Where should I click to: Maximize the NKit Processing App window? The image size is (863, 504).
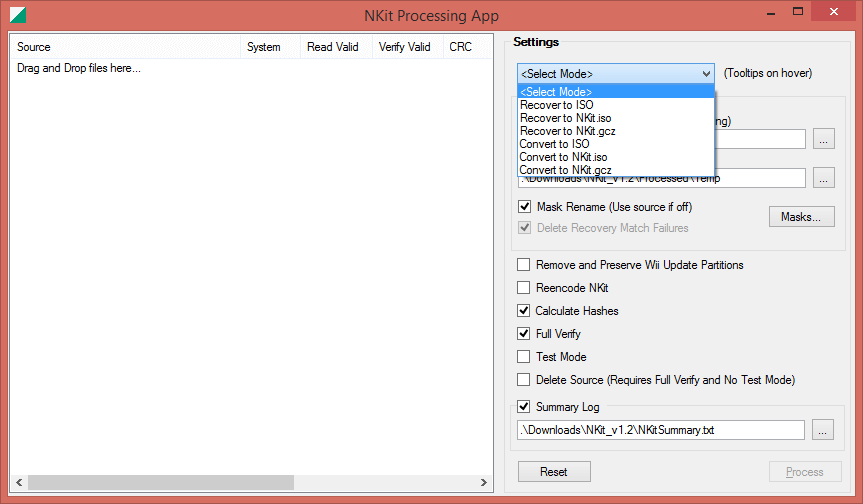point(798,12)
